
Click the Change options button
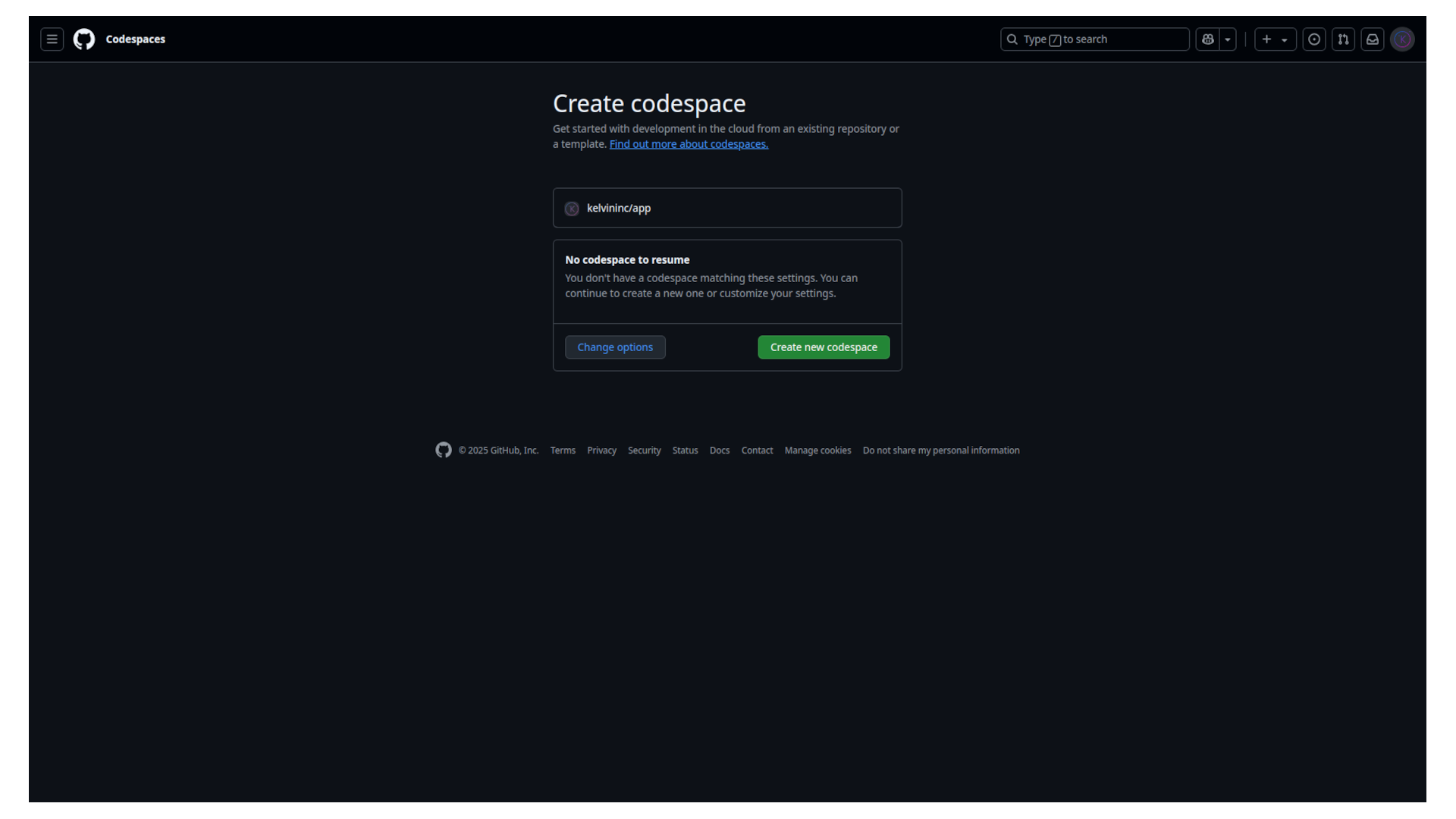coord(615,347)
